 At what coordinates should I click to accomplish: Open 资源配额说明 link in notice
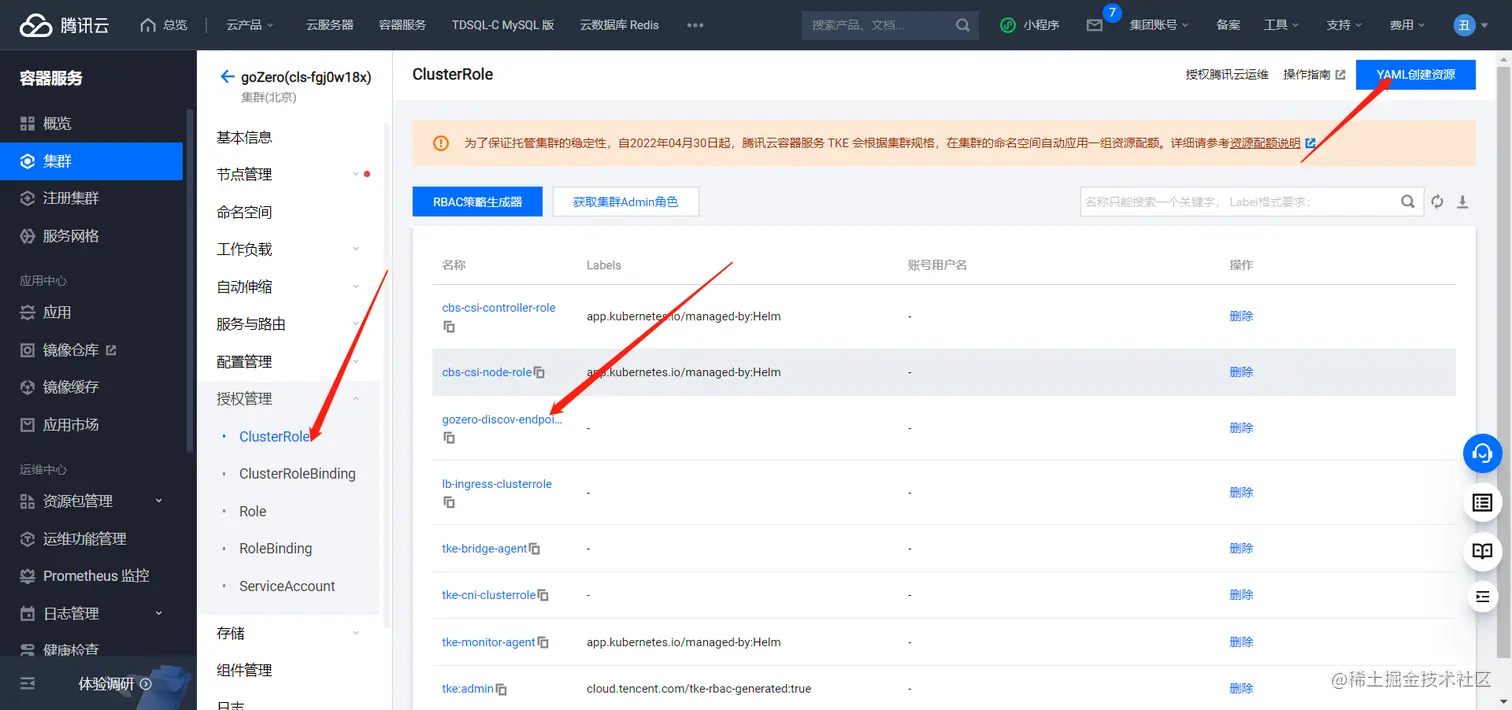[1265, 144]
